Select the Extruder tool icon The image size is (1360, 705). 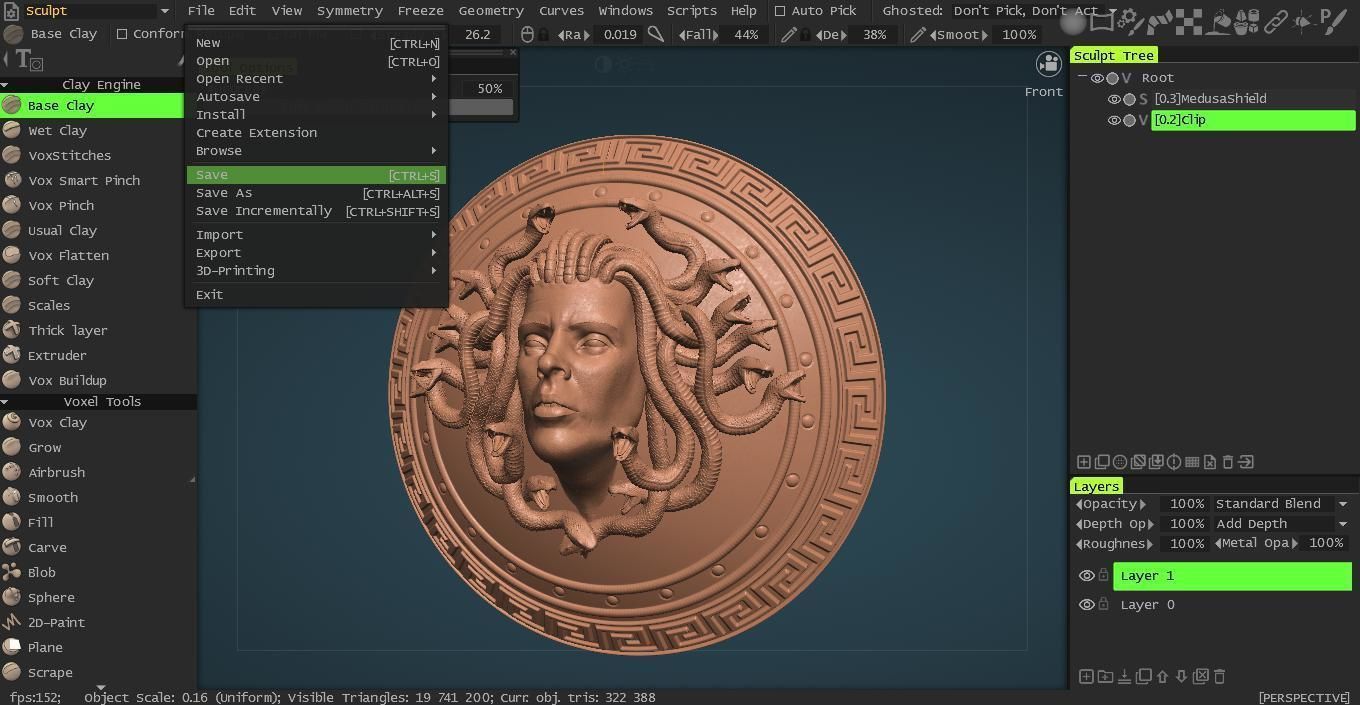[x=12, y=355]
